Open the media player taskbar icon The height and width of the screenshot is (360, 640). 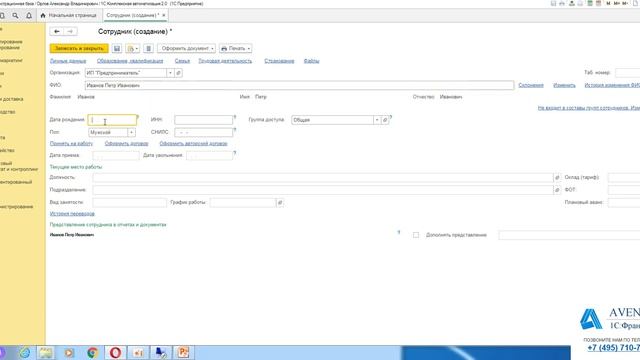pyautogui.click(x=69, y=353)
